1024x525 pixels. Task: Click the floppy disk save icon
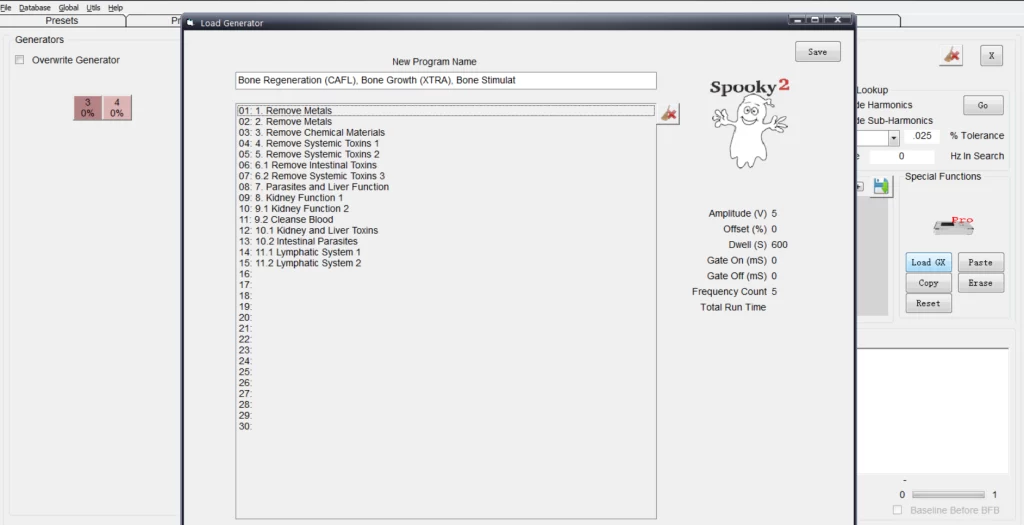tap(881, 187)
